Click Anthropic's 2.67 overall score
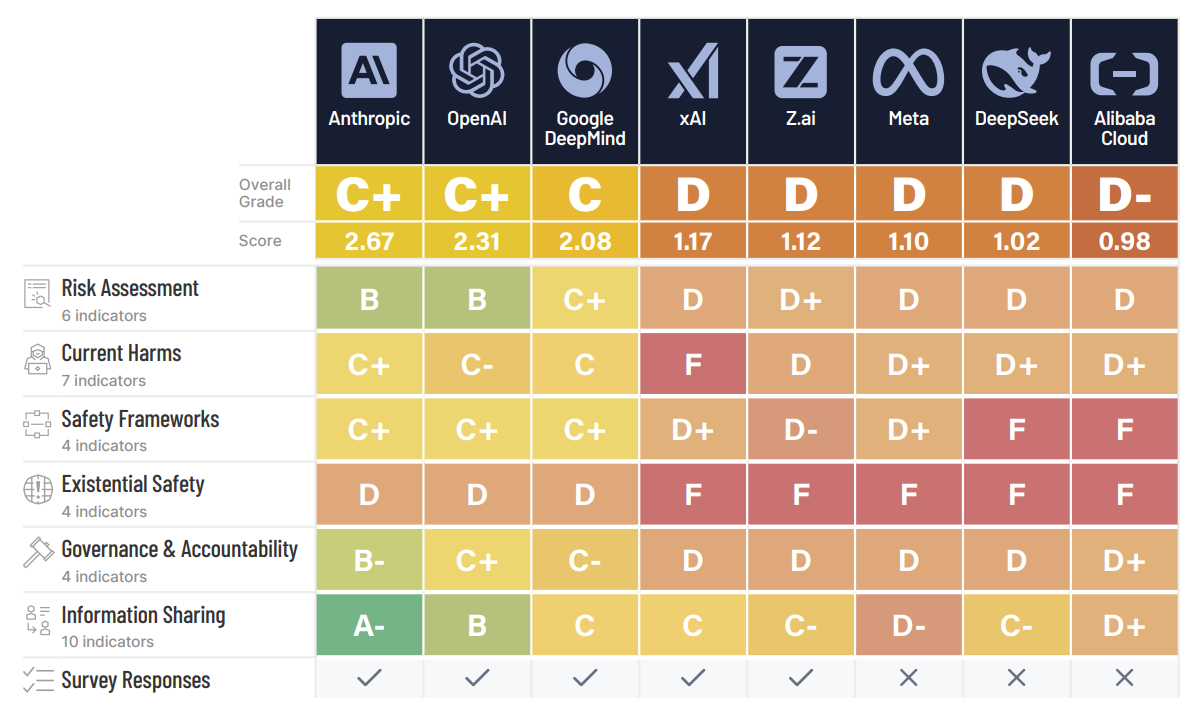Screen dimensions: 1199x718 [369, 242]
